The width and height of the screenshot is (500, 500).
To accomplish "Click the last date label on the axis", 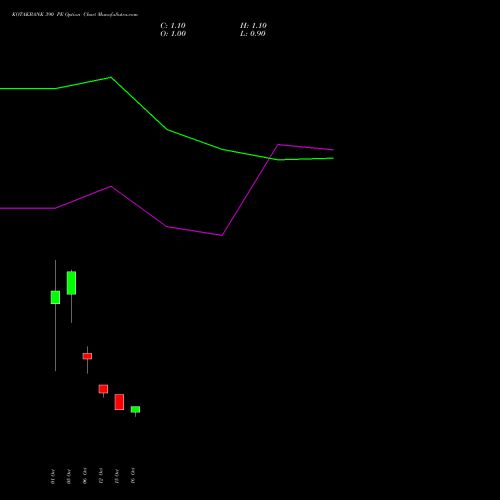I will pyautogui.click(x=133, y=476).
